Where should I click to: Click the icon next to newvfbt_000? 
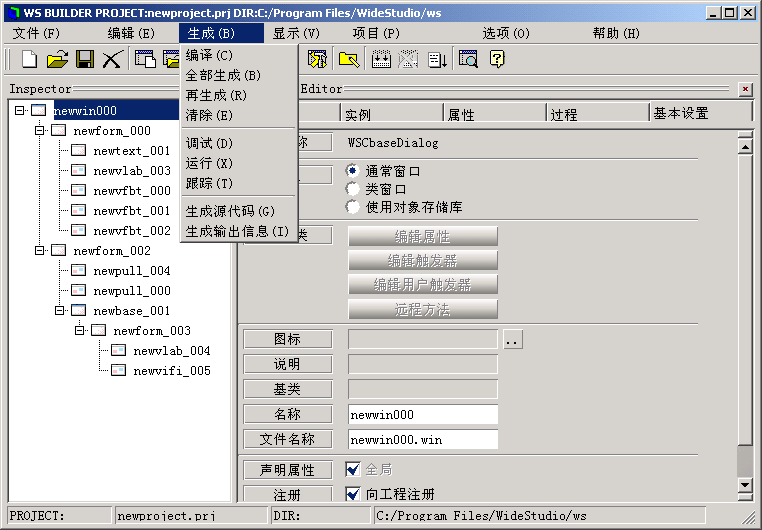pos(78,190)
